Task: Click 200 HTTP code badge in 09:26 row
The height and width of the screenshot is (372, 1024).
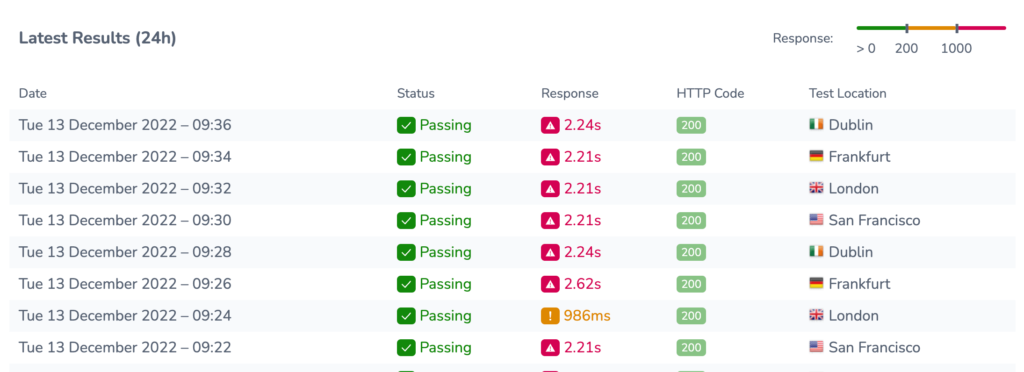Action: pyautogui.click(x=691, y=284)
